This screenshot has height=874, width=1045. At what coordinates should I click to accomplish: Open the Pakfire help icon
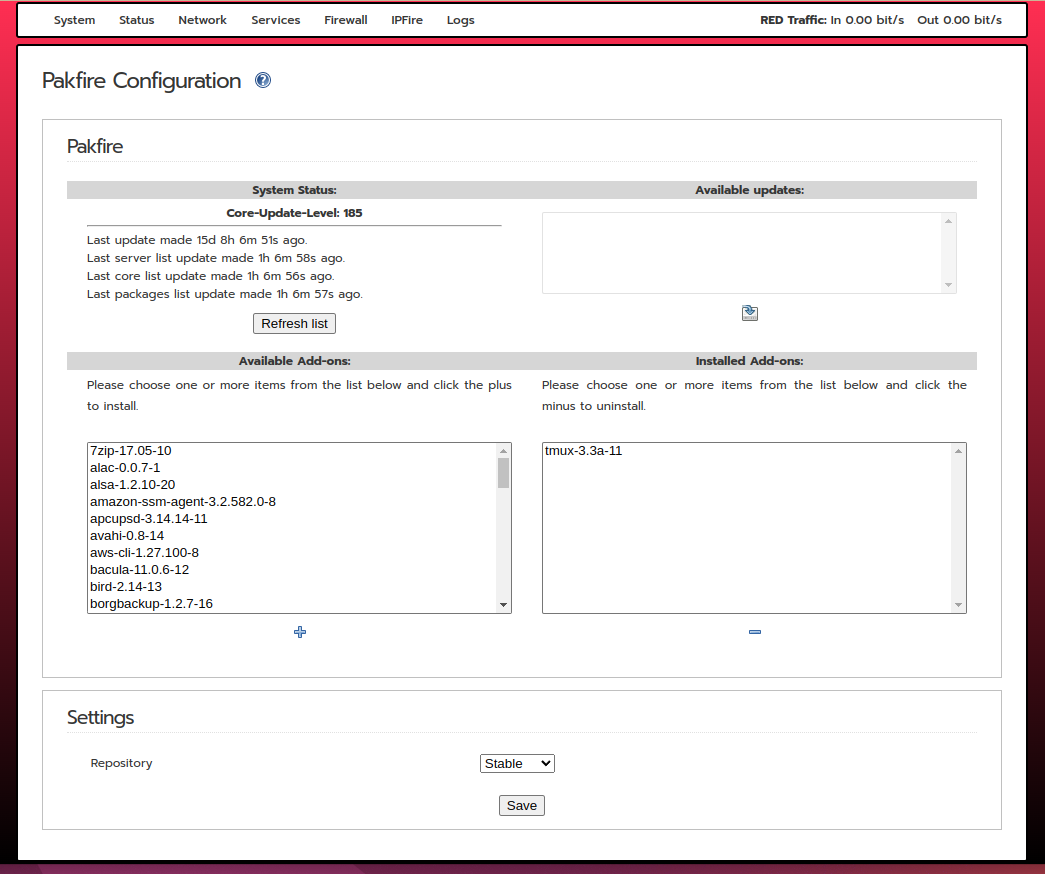(263, 81)
